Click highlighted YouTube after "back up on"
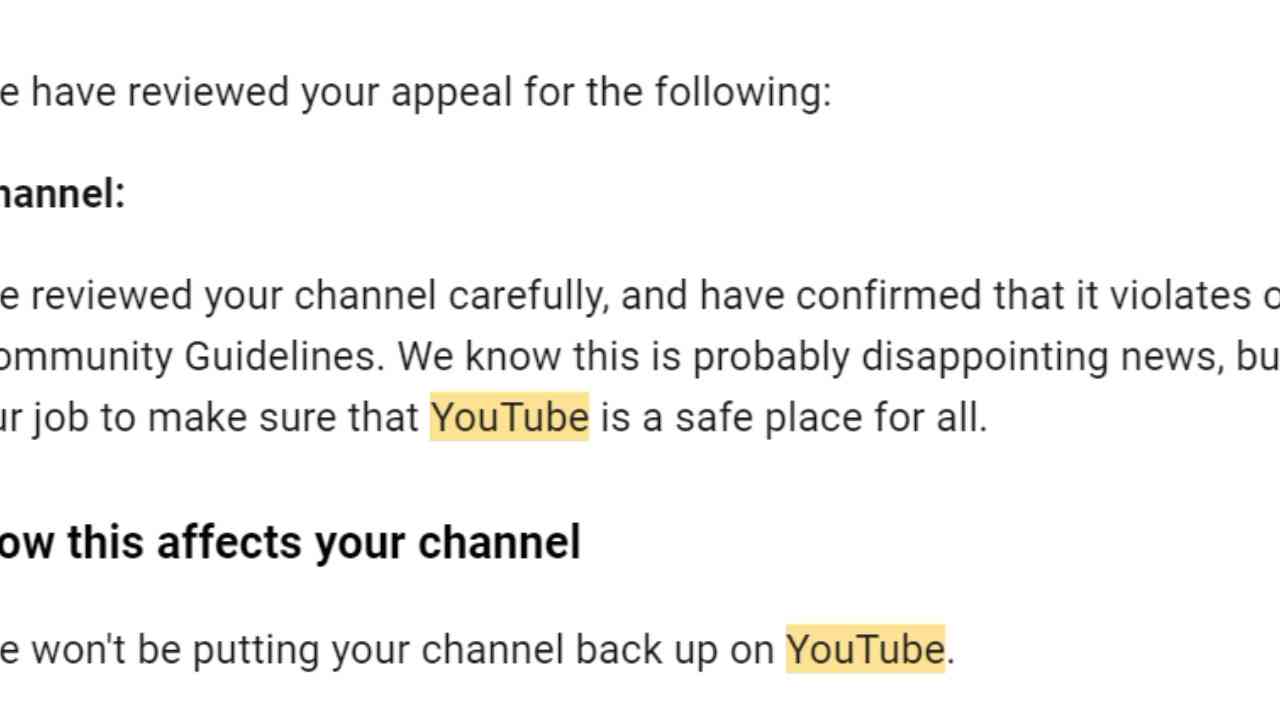The image size is (1280, 720). pos(865,650)
